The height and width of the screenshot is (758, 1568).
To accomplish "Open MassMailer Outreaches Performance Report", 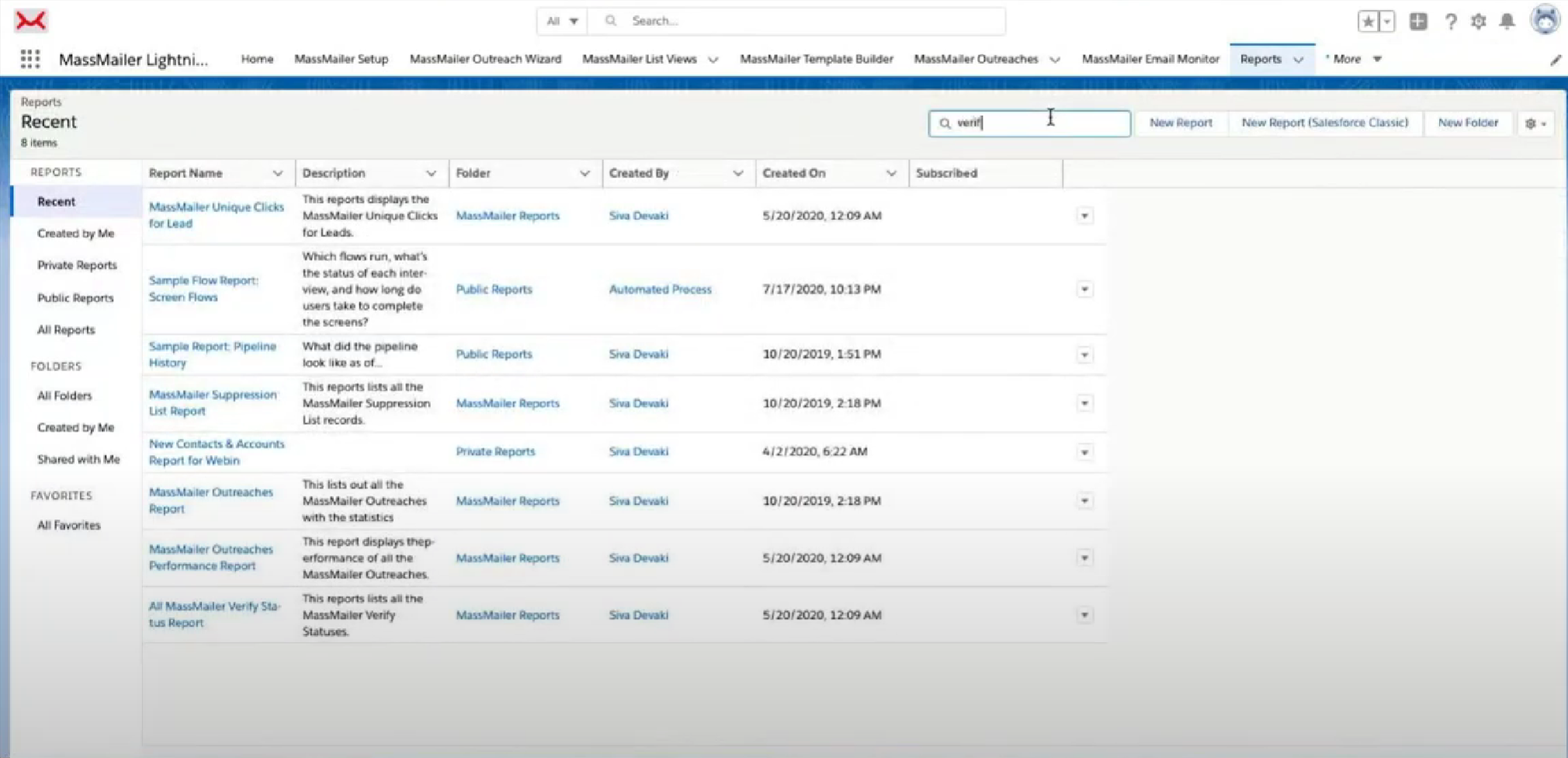I will pos(210,558).
